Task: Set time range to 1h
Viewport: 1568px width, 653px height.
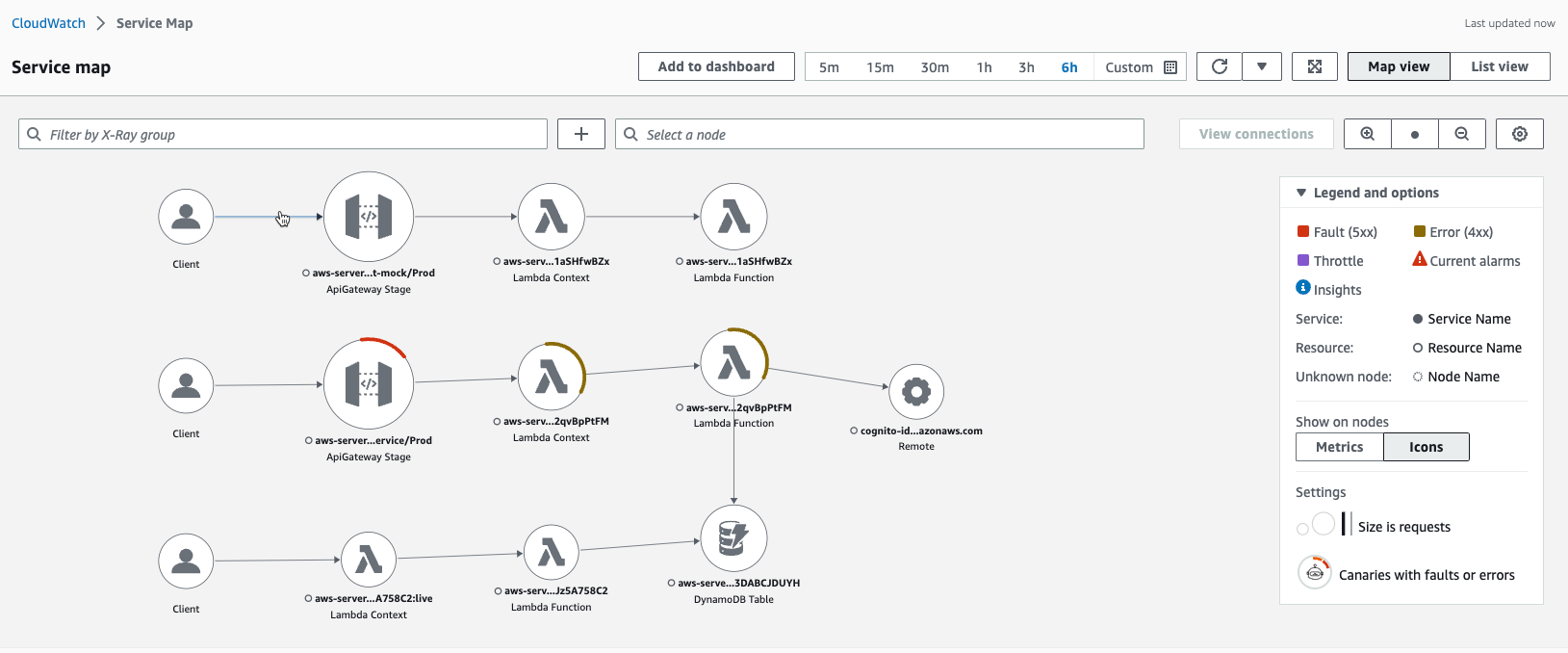Action: [x=984, y=67]
